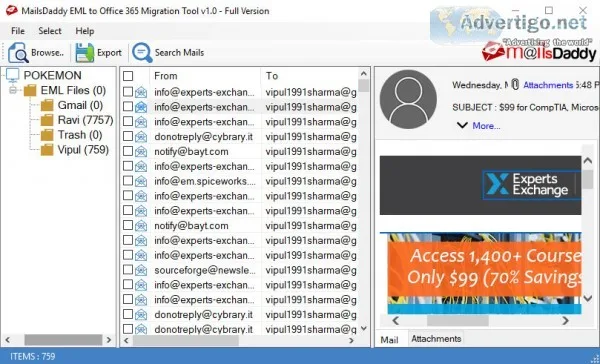
Task: Click the Export floppy disk icon
Action: (x=85, y=52)
